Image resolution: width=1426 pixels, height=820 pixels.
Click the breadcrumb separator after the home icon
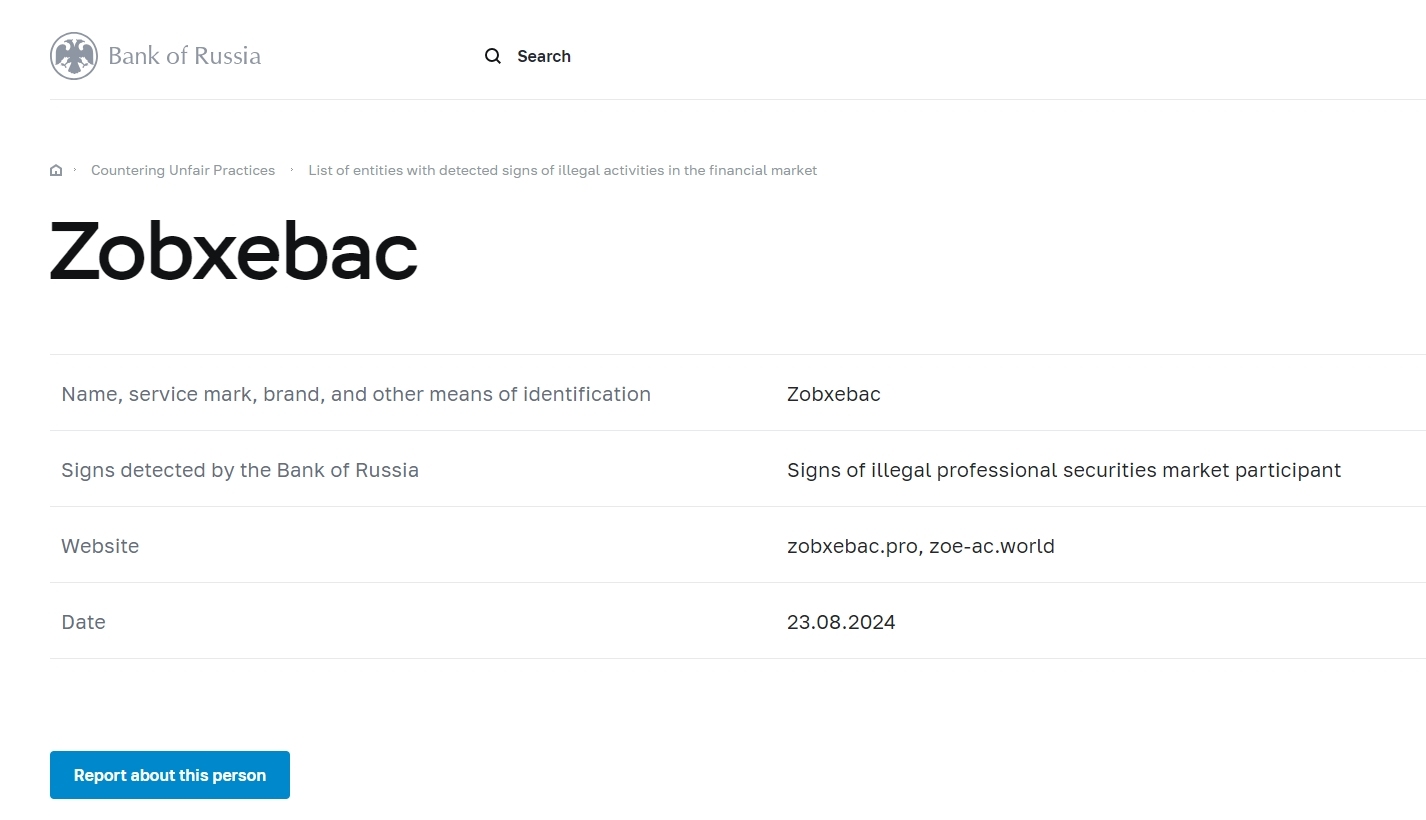[76, 170]
